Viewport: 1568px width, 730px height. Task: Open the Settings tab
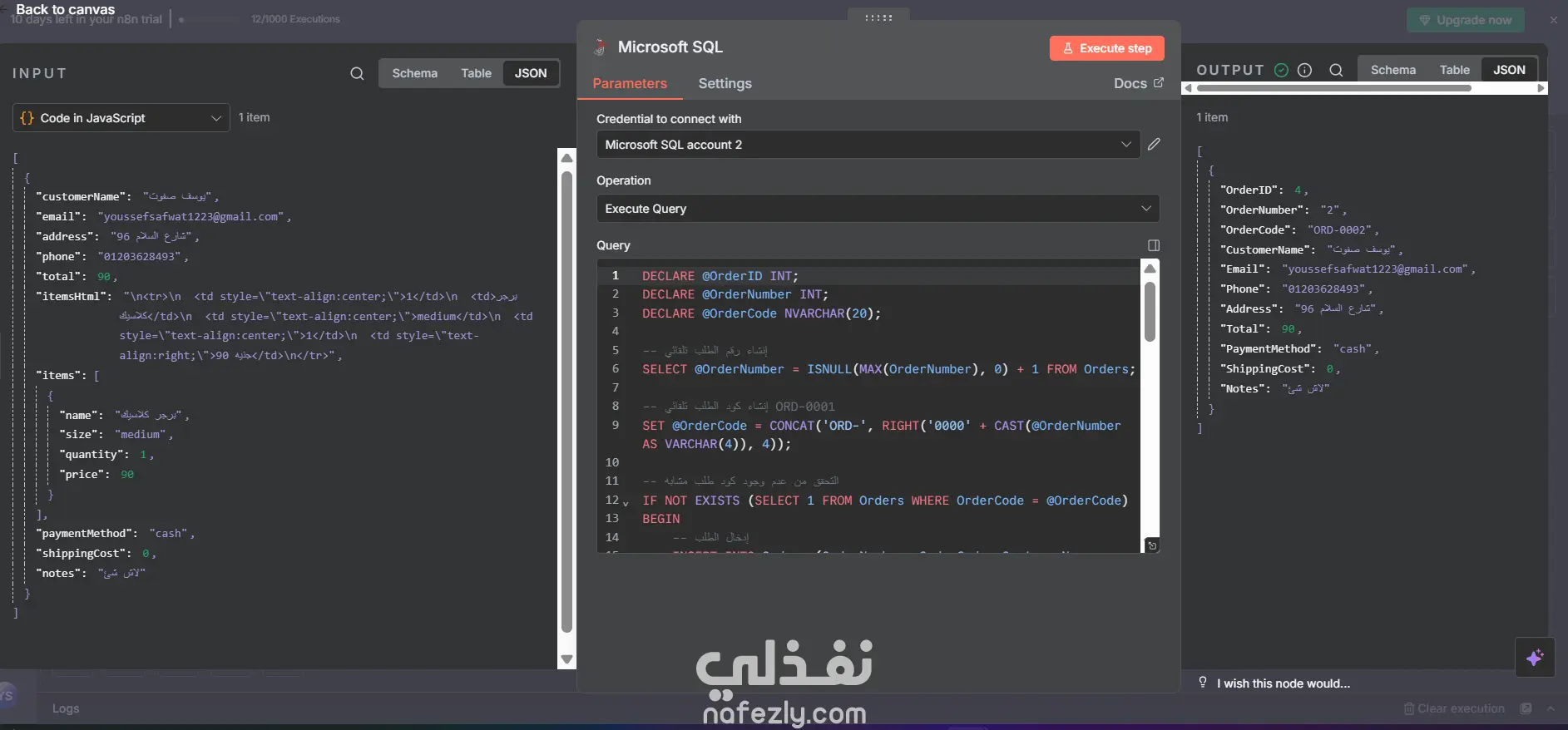click(725, 83)
